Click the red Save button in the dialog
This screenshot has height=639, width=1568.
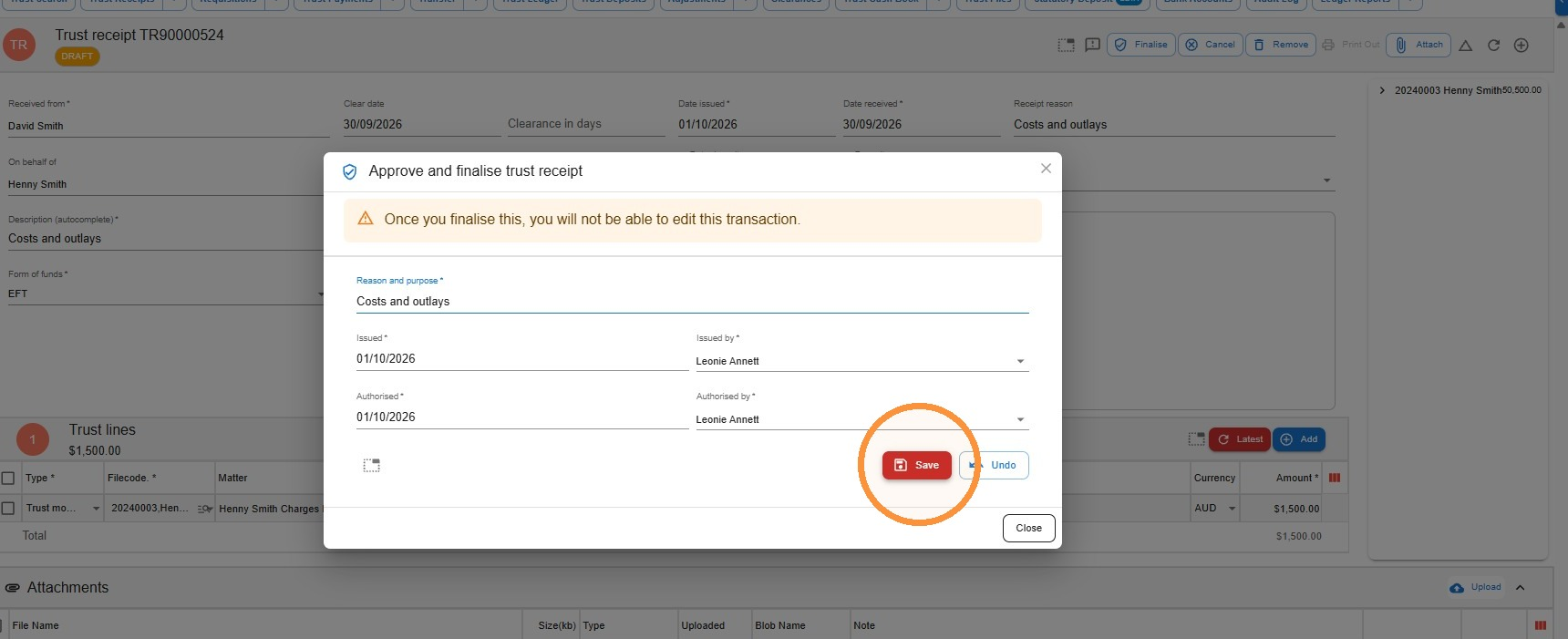tap(916, 465)
